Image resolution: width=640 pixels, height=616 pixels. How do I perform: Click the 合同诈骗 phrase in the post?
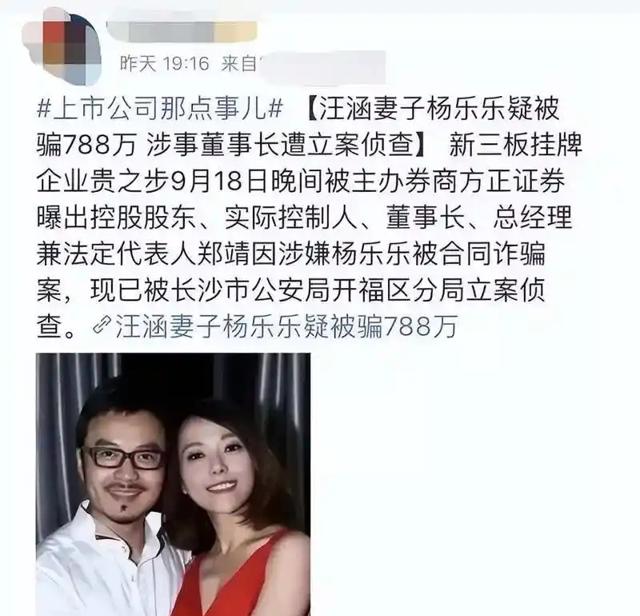(x=491, y=254)
